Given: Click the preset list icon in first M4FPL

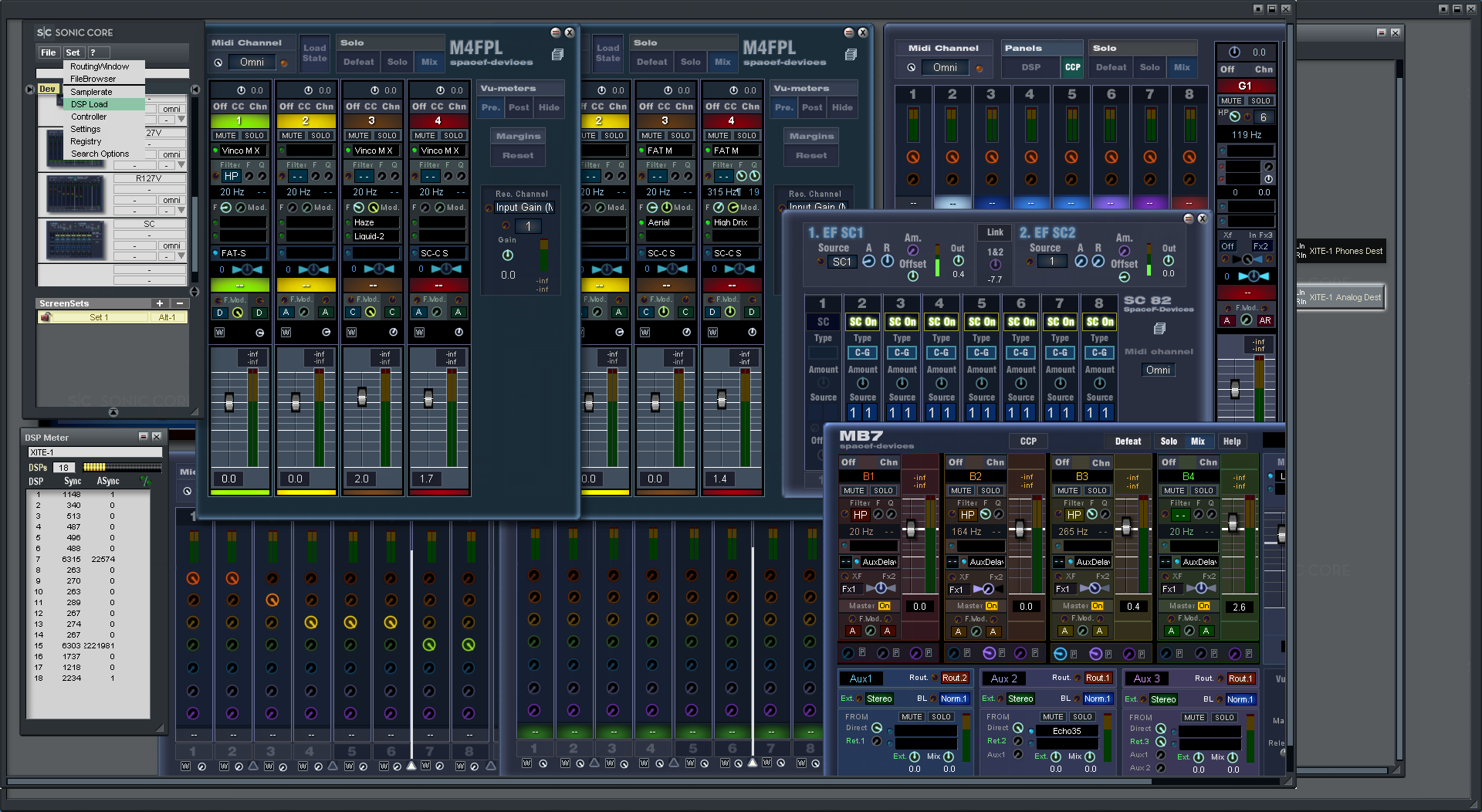Looking at the screenshot, I should click(x=557, y=55).
